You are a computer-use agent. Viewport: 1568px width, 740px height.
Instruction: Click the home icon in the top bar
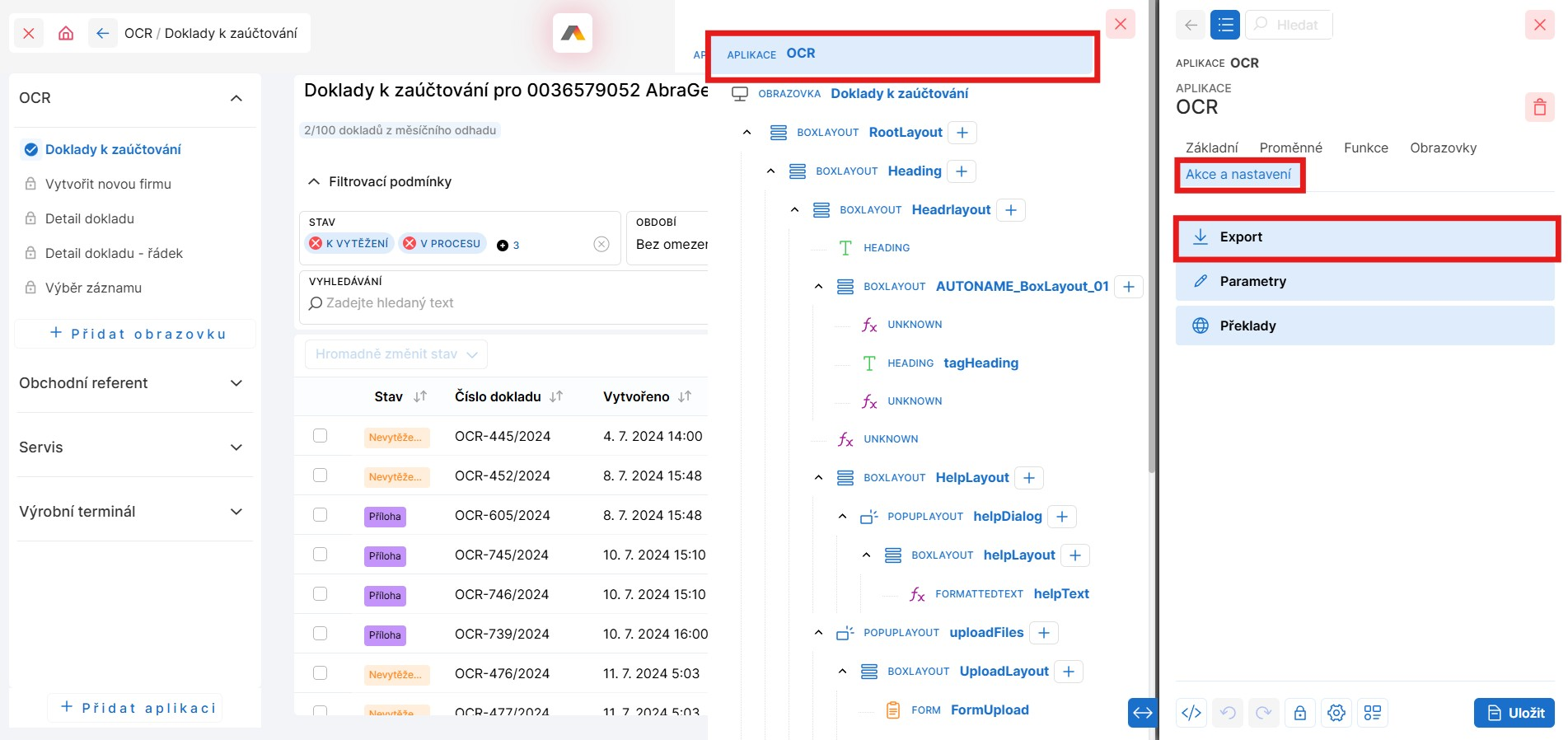[x=66, y=33]
